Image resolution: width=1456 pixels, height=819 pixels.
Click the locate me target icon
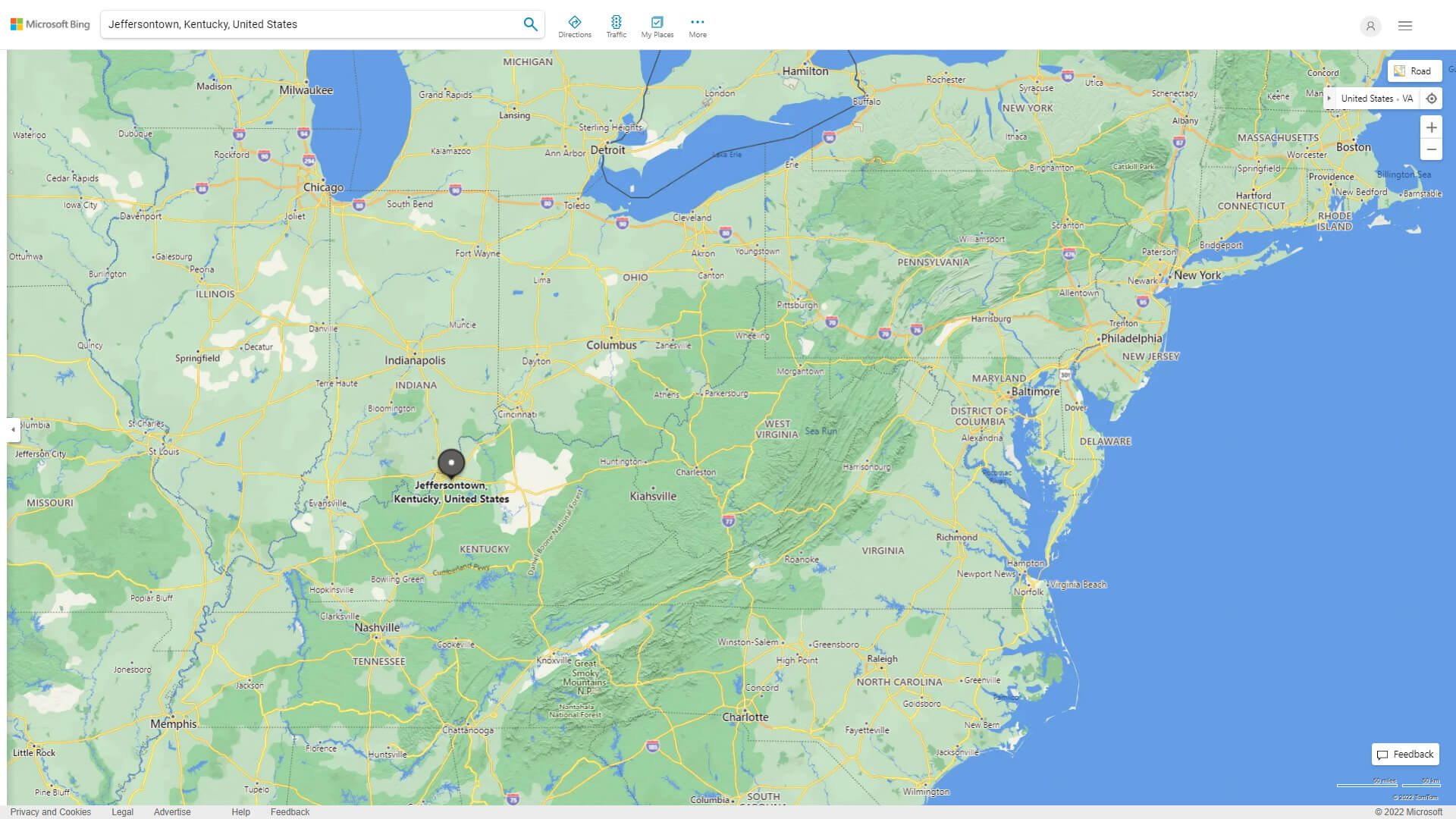click(1431, 99)
